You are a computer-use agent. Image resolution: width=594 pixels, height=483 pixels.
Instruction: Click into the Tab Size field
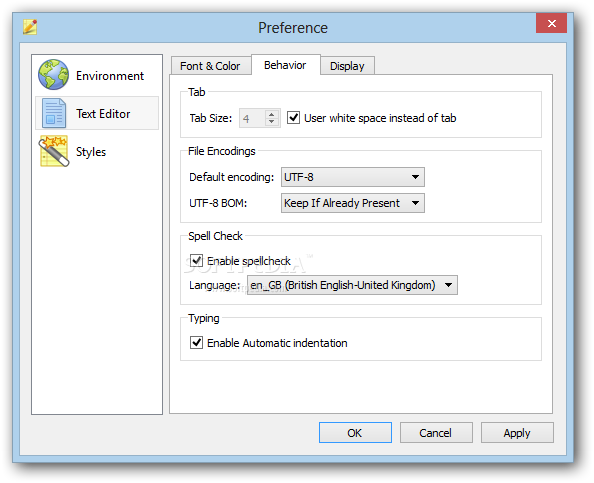pos(252,118)
